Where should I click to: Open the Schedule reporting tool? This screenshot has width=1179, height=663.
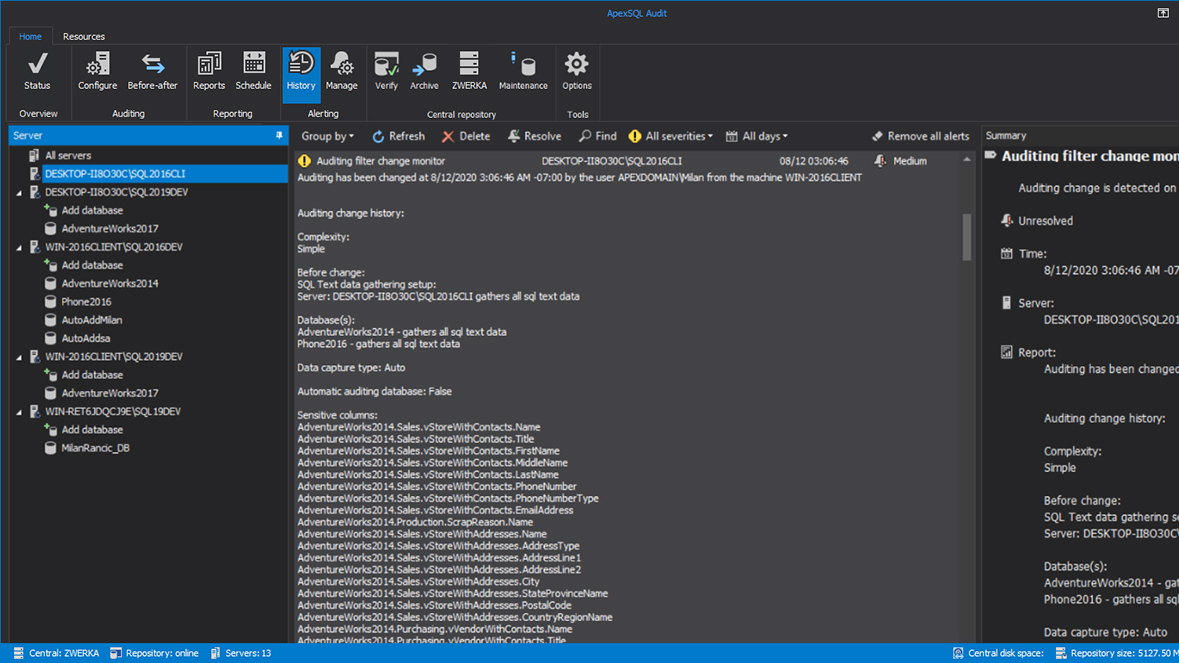click(253, 72)
